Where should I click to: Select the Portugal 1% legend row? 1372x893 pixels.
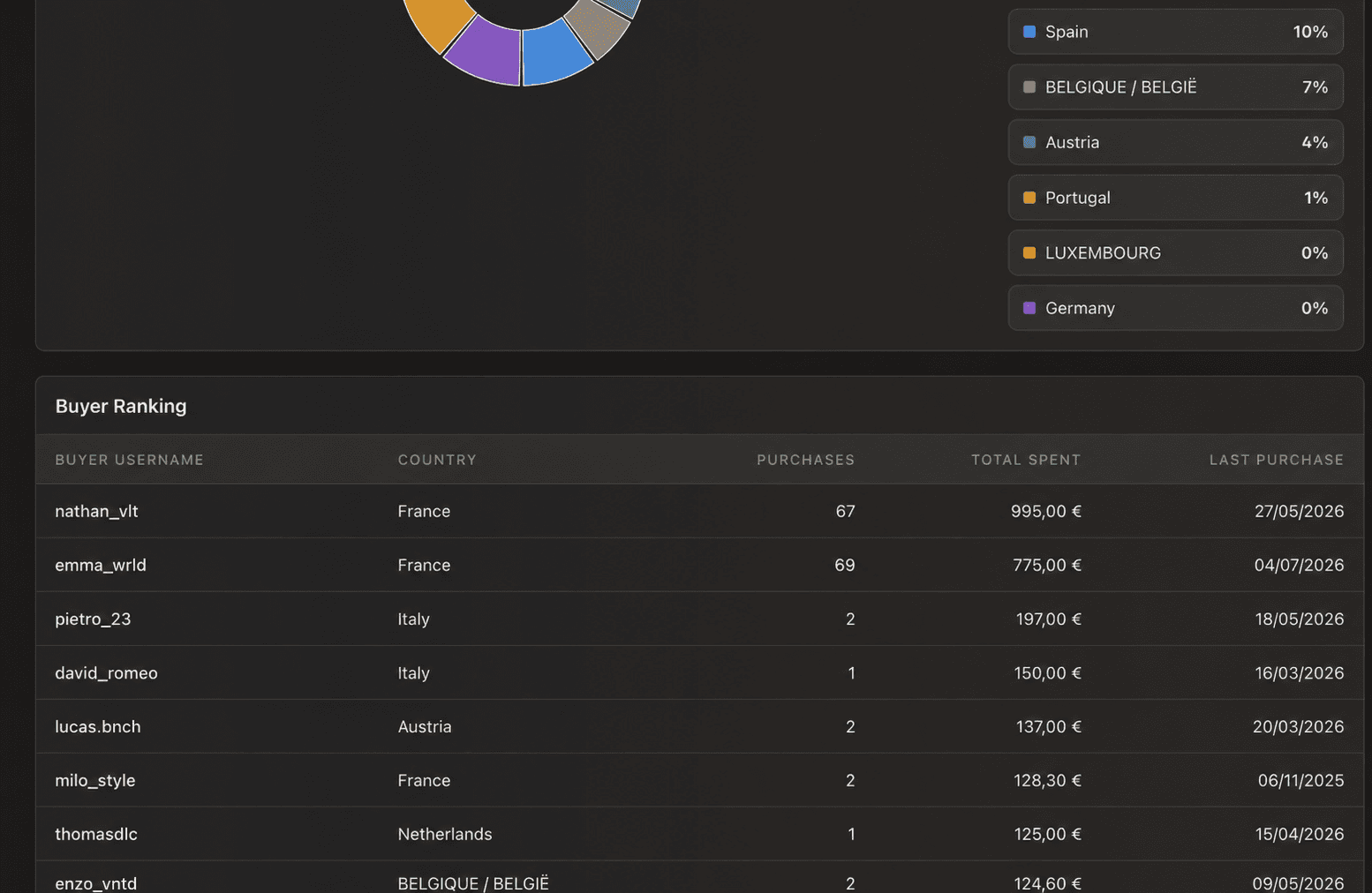(1176, 198)
